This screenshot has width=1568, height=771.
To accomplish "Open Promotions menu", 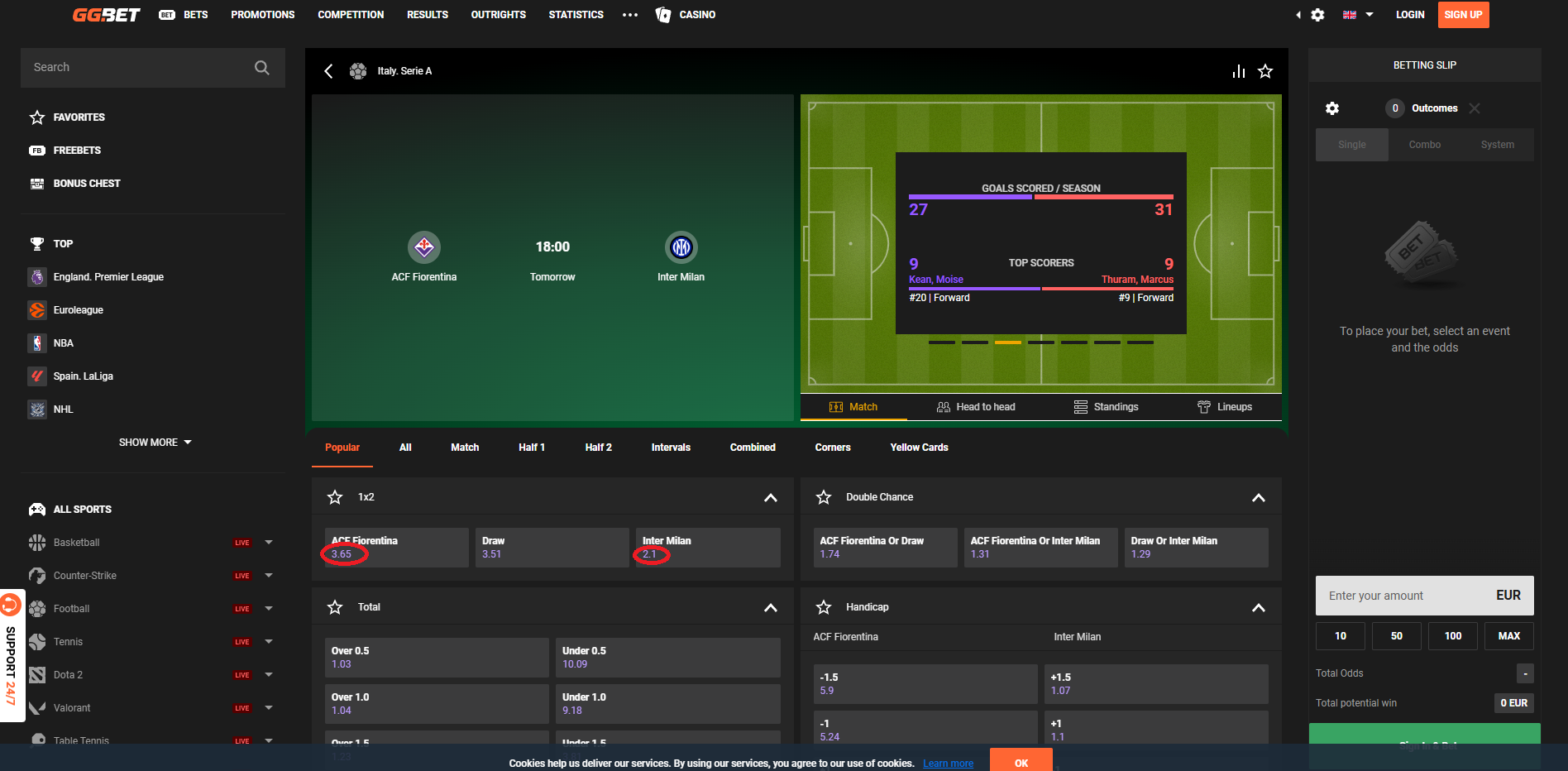I will point(263,15).
